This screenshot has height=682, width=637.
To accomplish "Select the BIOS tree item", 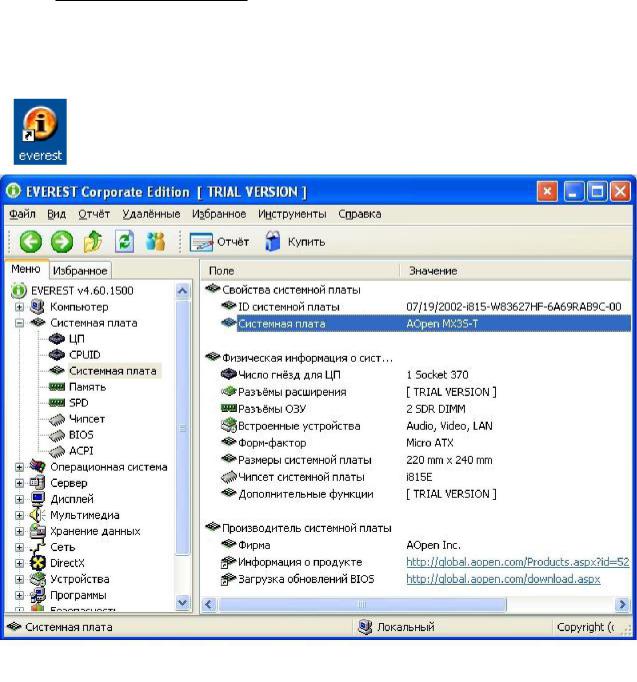I will [x=81, y=435].
